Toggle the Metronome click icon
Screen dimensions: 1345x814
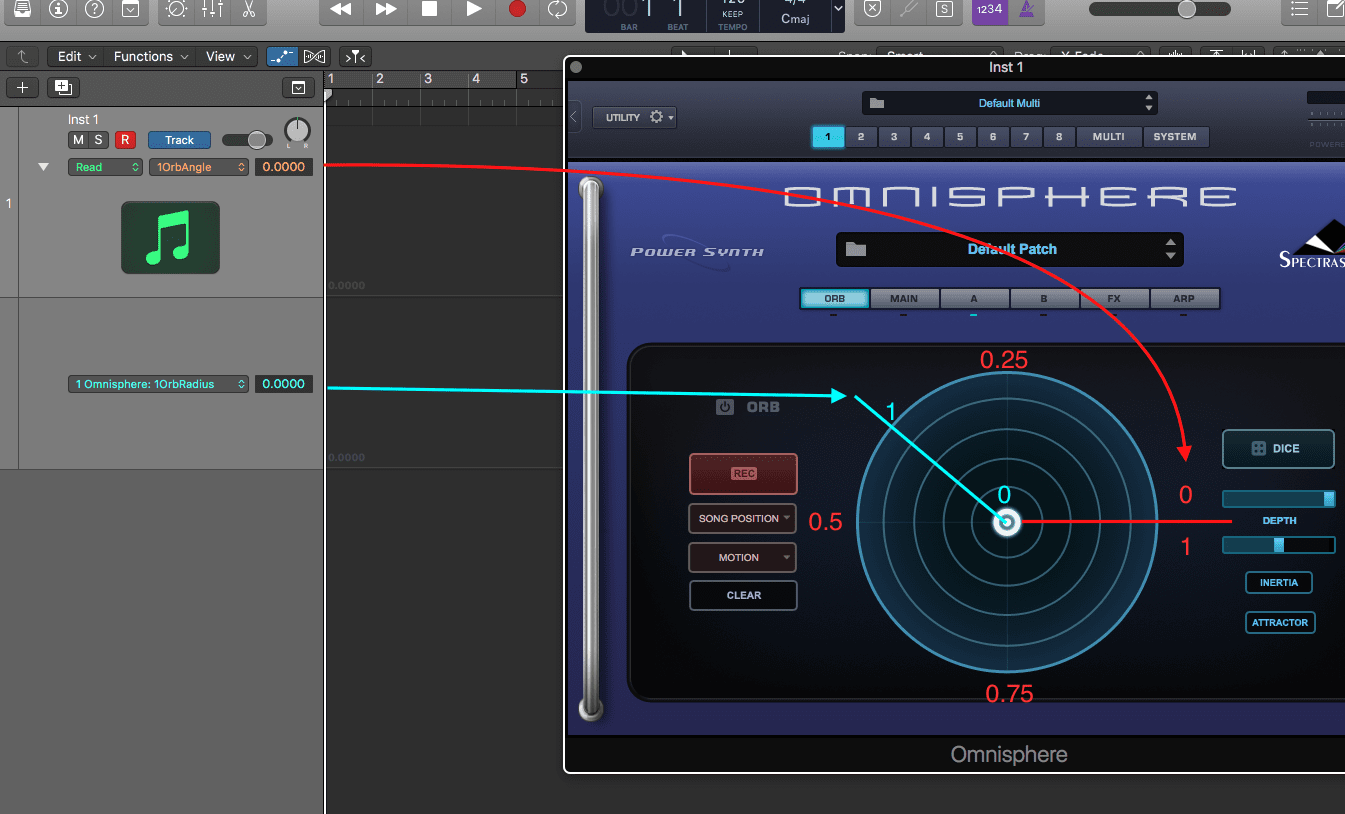pyautogui.click(x=1025, y=10)
